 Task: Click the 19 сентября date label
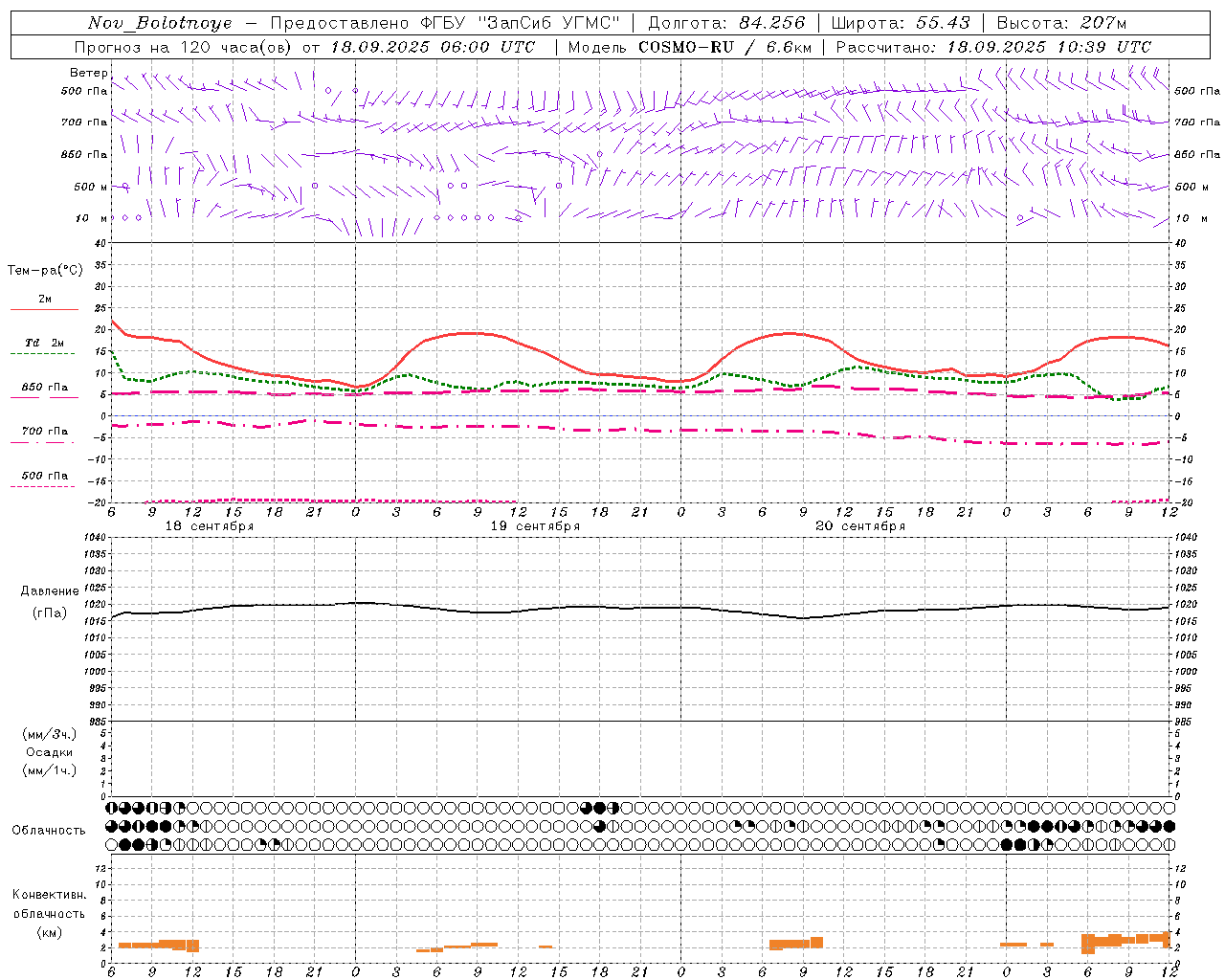(x=535, y=526)
